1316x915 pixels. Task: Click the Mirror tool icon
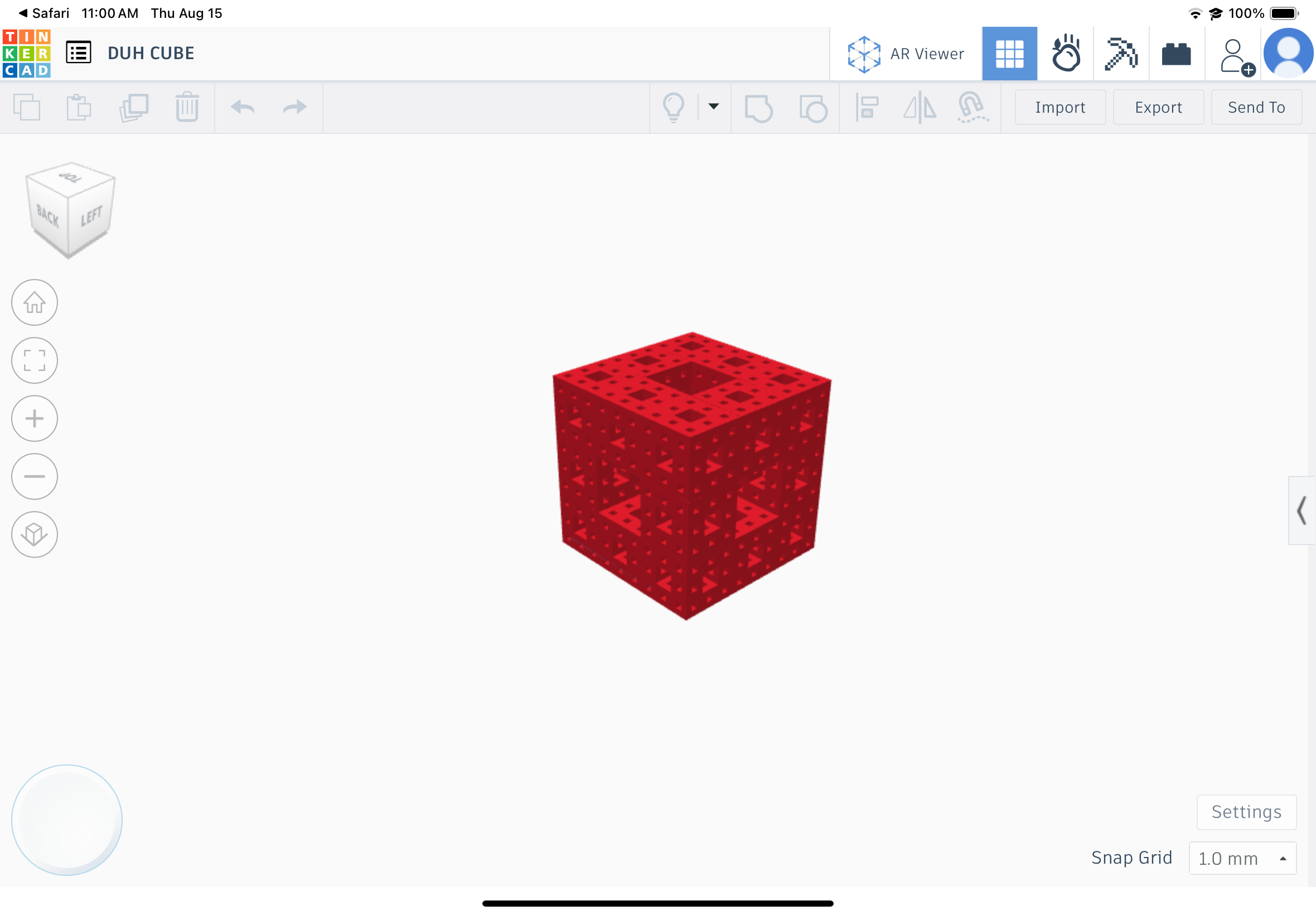920,107
